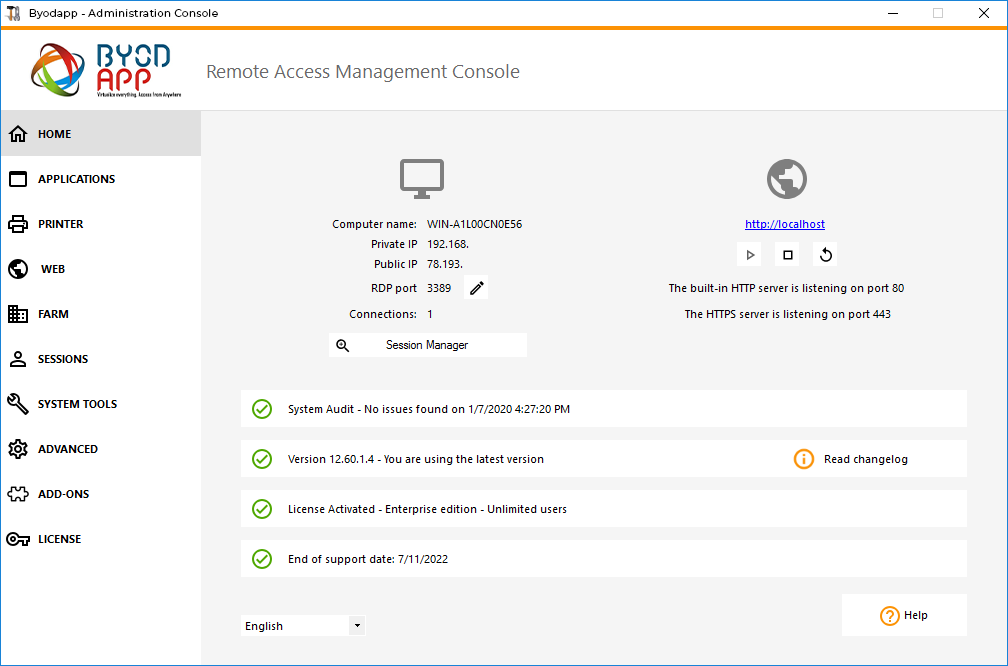Click End of support date text
The width and height of the screenshot is (1008, 666).
coord(368,559)
